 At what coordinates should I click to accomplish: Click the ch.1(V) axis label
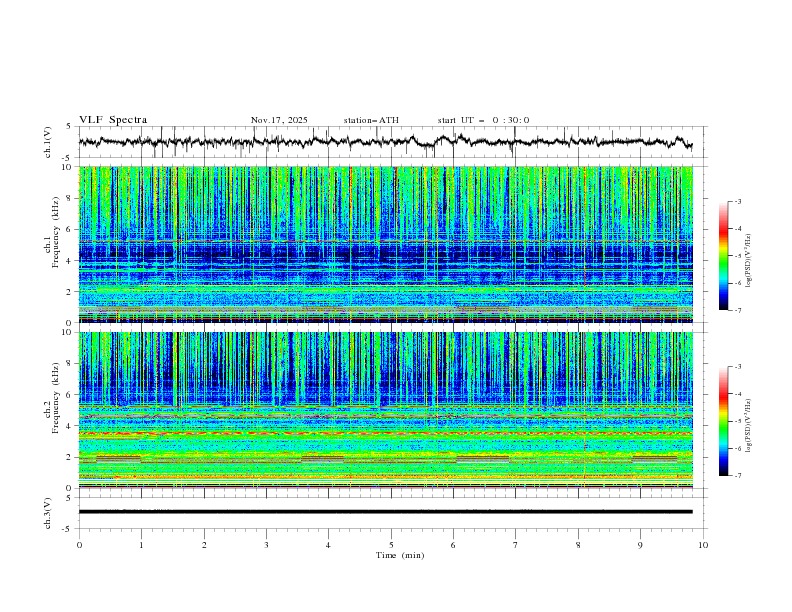48,142
